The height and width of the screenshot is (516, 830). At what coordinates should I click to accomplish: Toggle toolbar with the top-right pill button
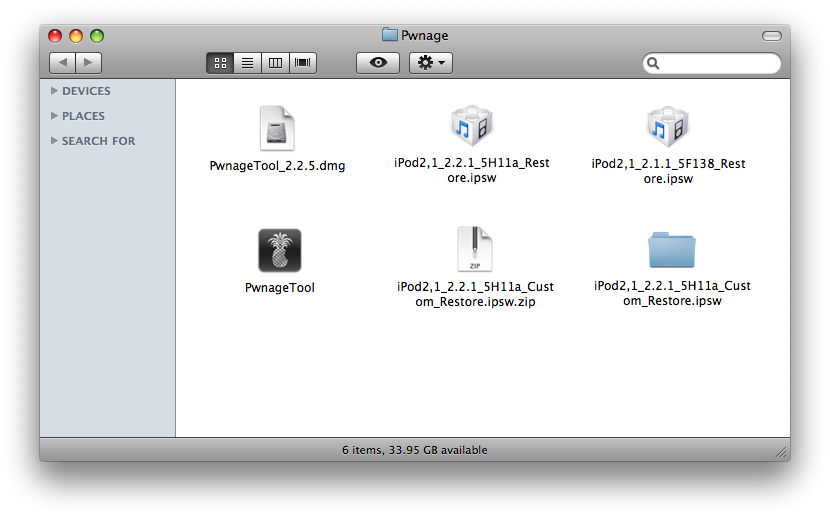(x=771, y=36)
